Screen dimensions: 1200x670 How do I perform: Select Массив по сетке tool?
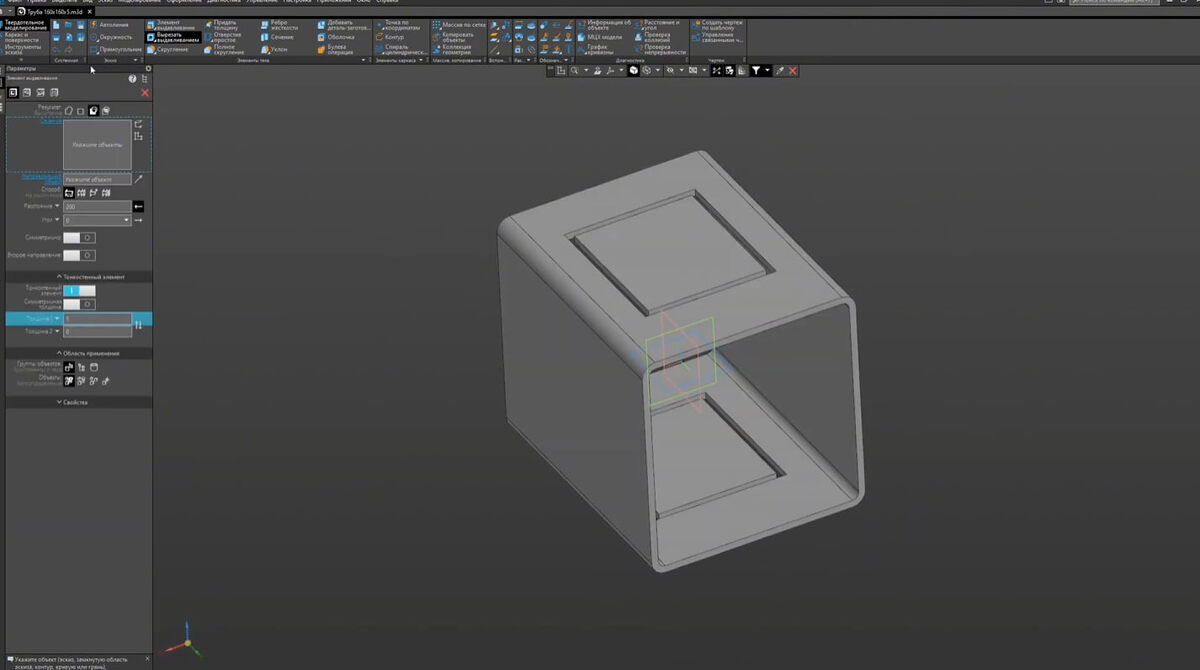click(x=459, y=25)
